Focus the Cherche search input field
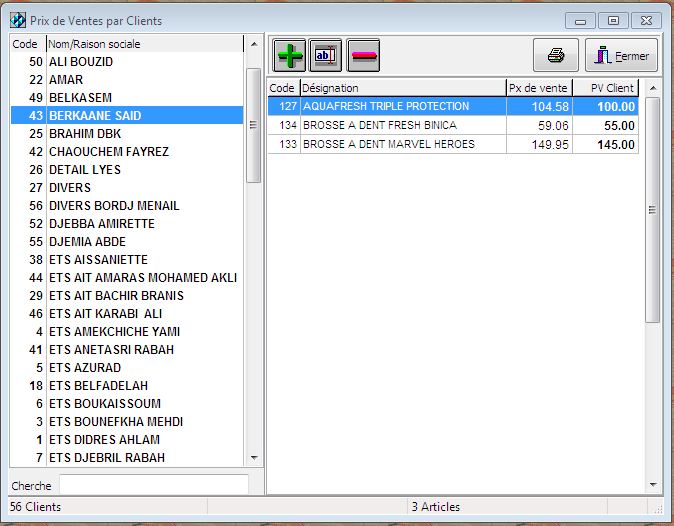Image resolution: width=674 pixels, height=526 pixels. [x=154, y=485]
